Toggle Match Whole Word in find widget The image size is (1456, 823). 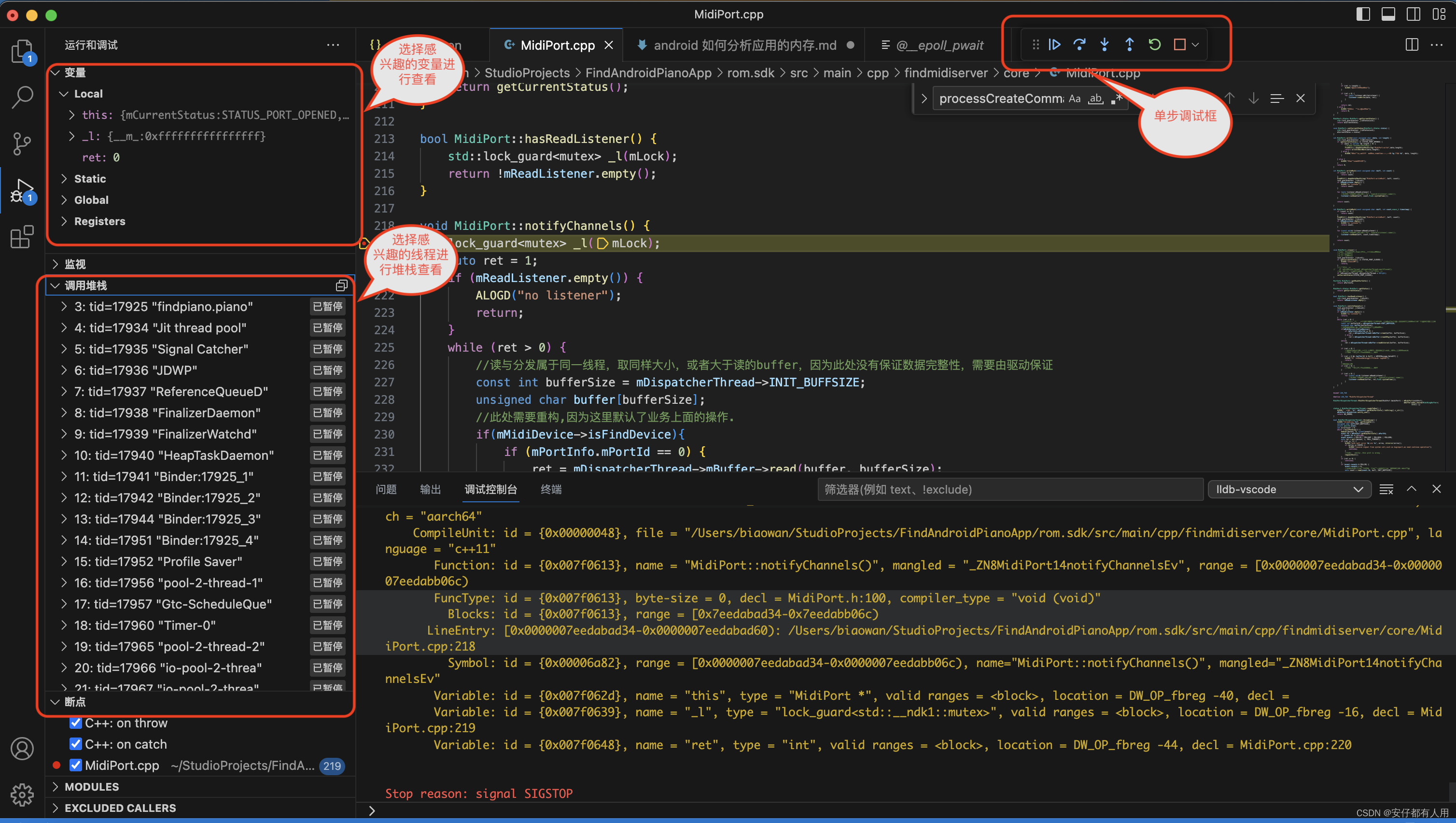pos(1095,99)
